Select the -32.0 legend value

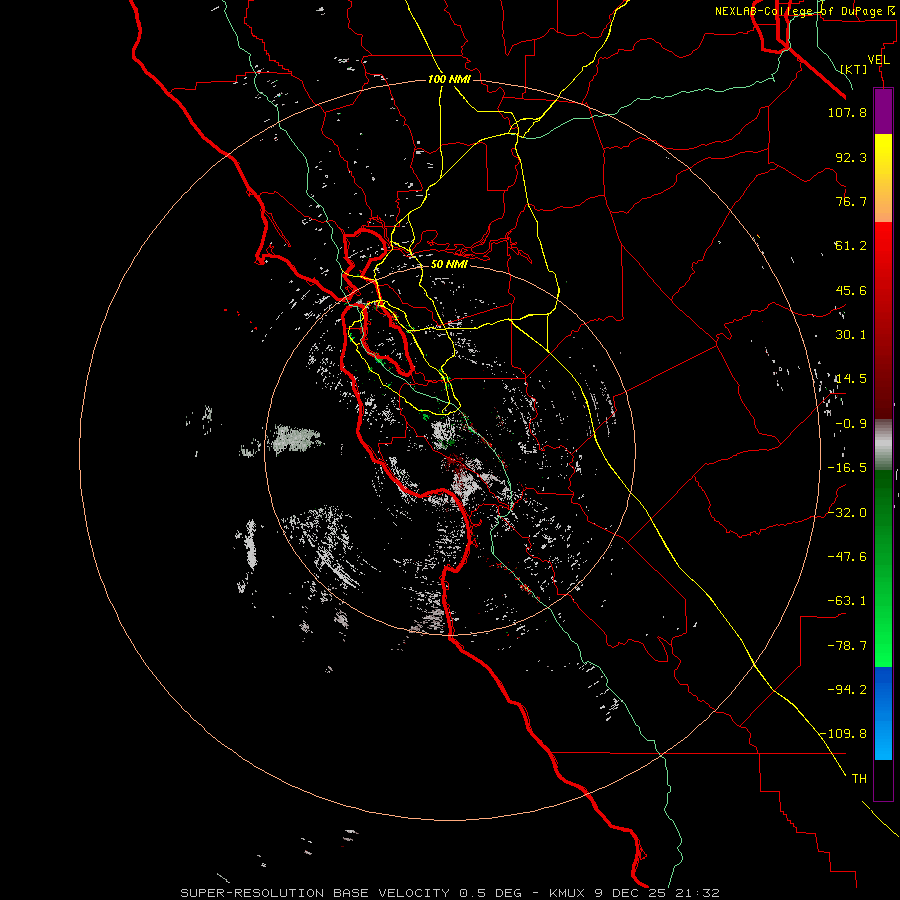[847, 512]
